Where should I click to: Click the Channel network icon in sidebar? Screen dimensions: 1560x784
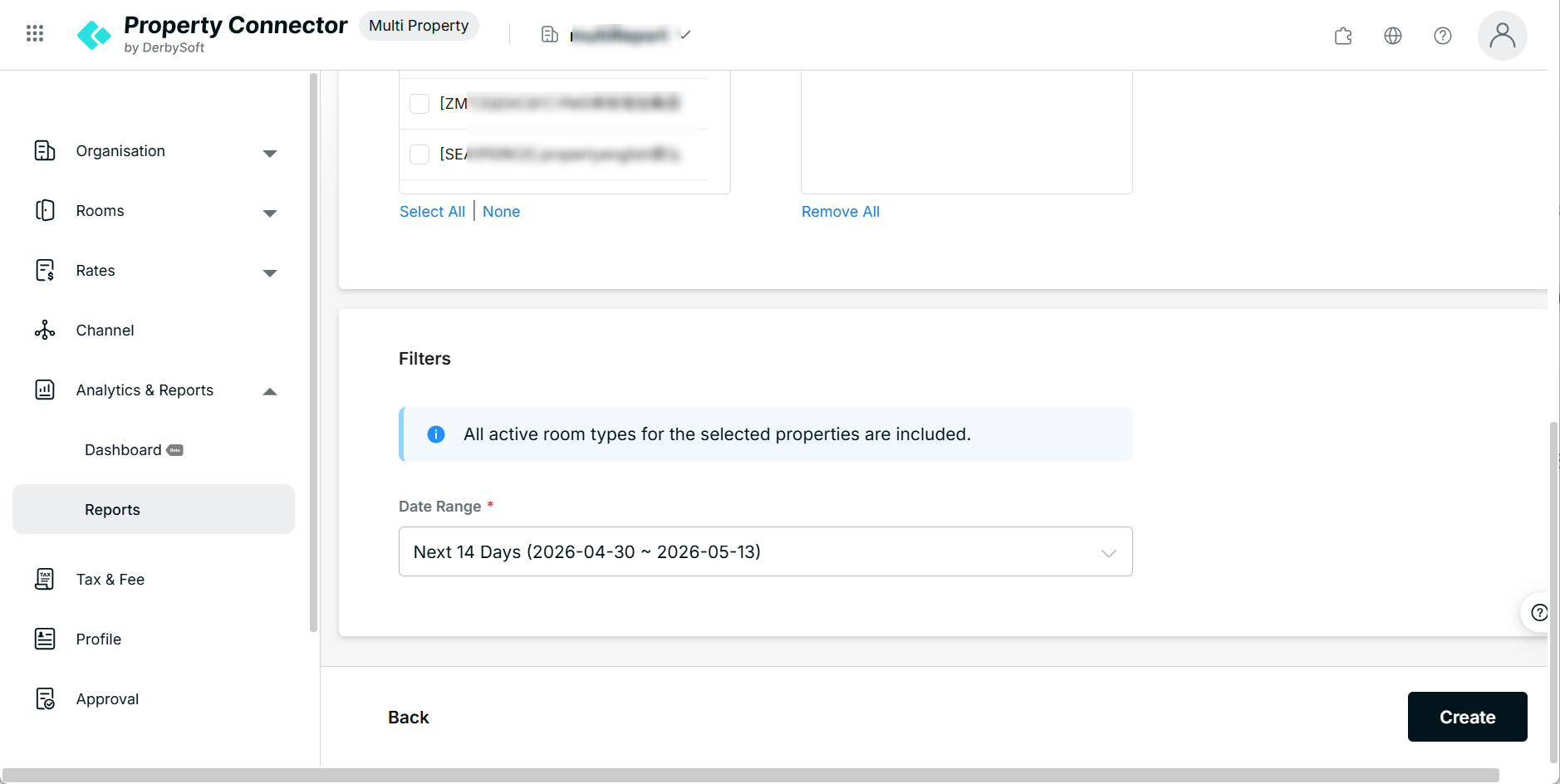point(45,331)
